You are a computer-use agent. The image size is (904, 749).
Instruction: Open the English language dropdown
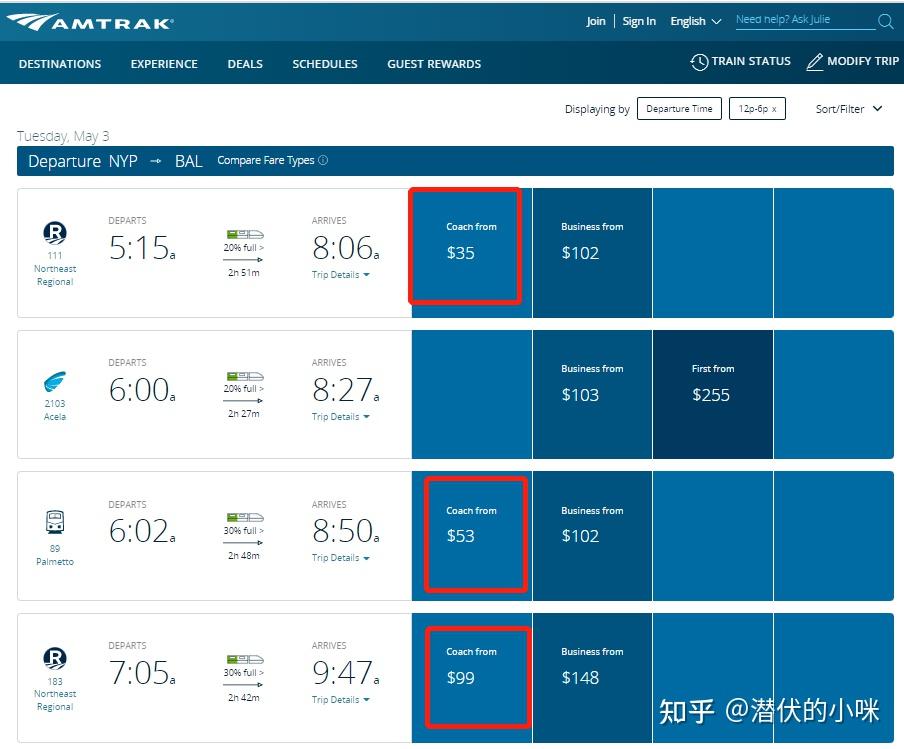(695, 21)
